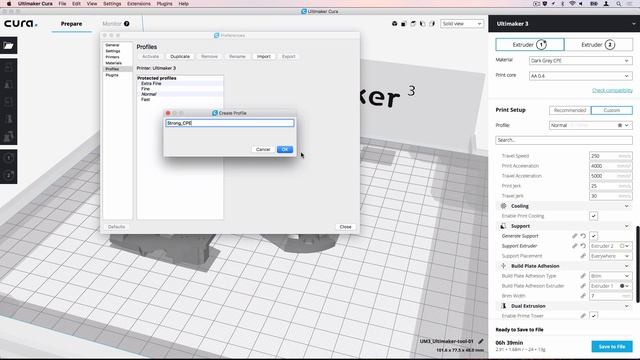The width and height of the screenshot is (640, 360).
Task: Select Materials in Preferences sidebar
Action: 113,63
